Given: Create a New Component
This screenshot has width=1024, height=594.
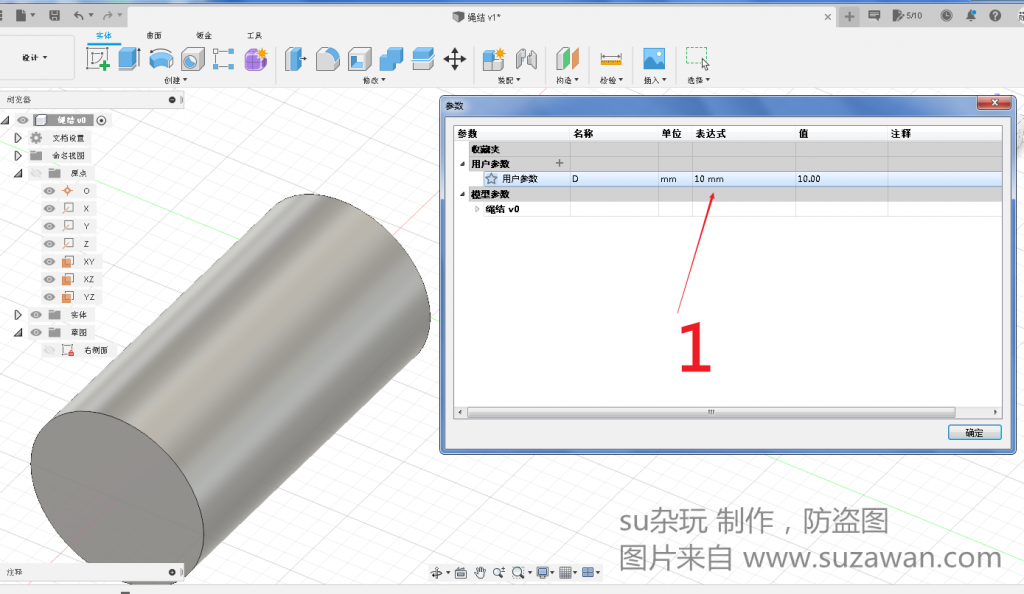Looking at the screenshot, I should [x=494, y=59].
